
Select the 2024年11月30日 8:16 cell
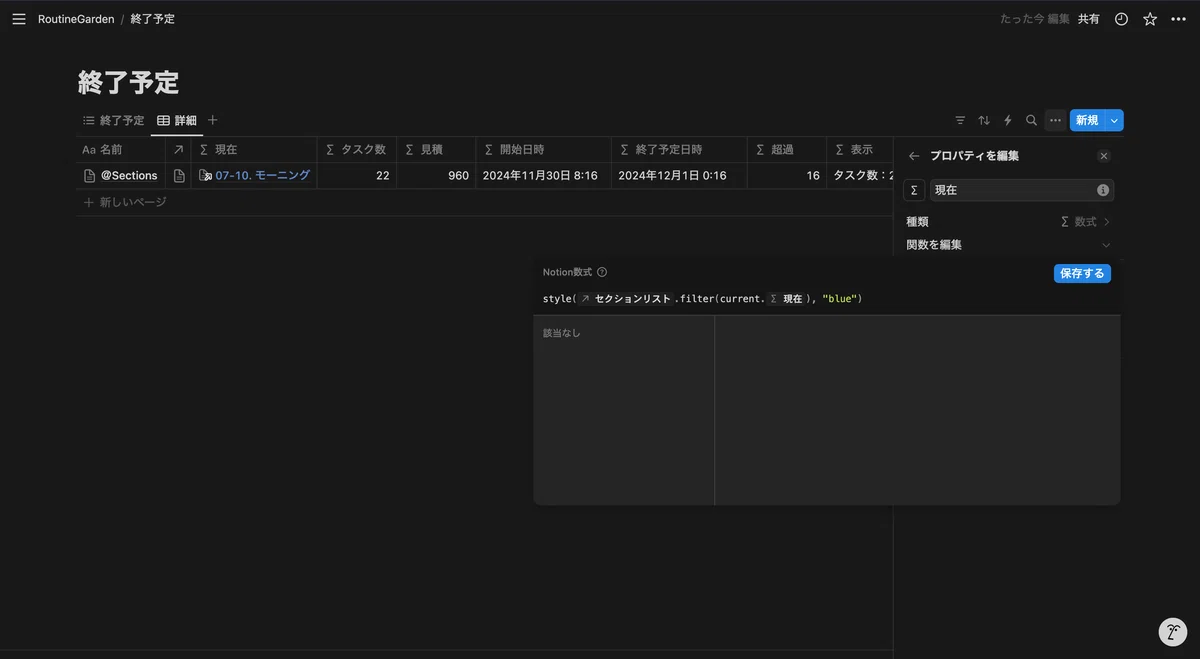543,175
